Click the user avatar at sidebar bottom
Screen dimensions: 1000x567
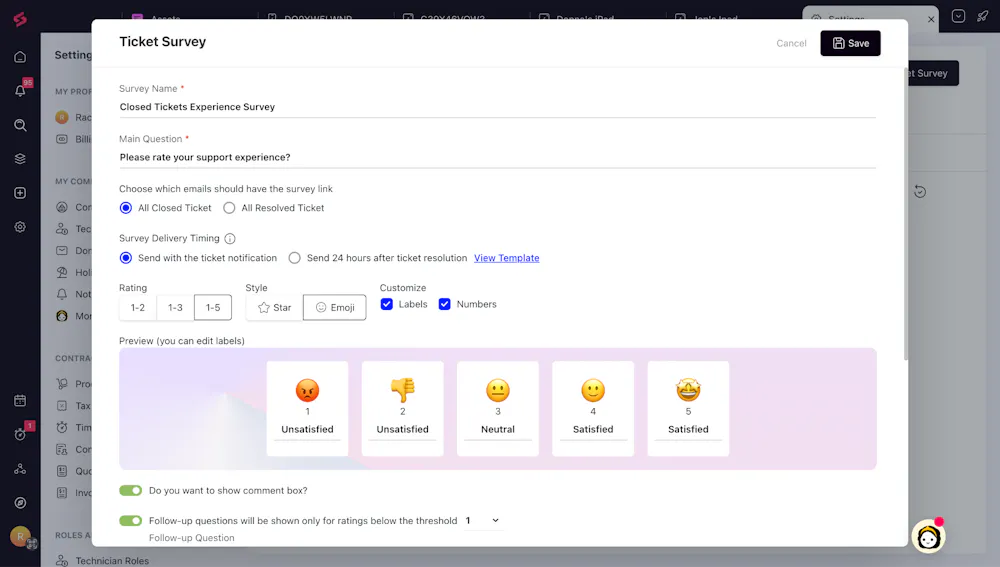[20, 536]
